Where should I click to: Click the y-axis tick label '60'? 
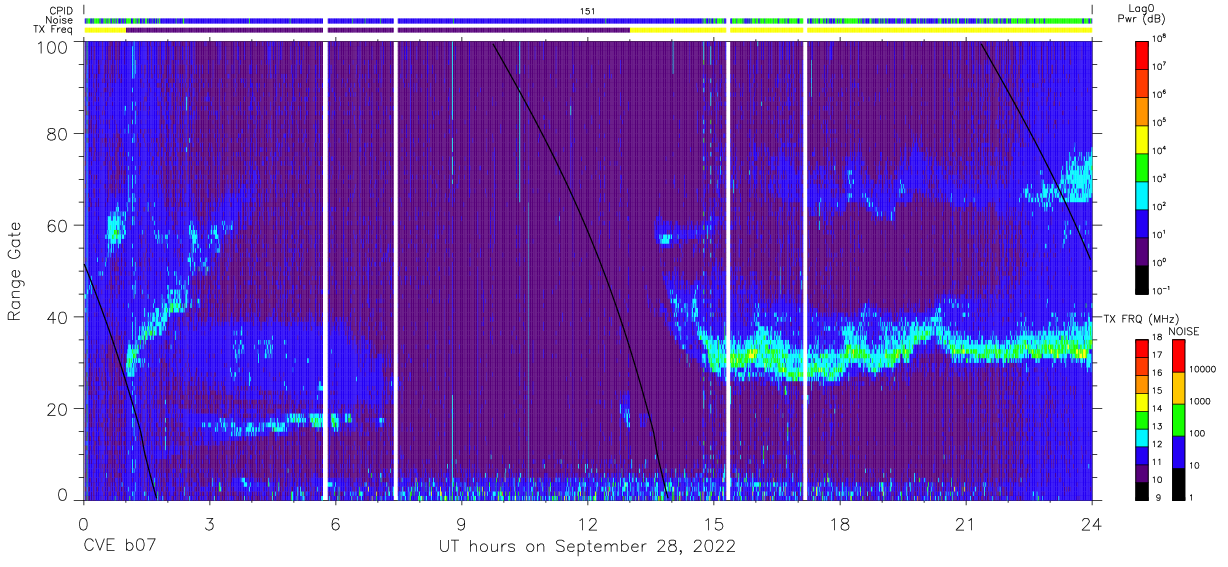click(x=56, y=225)
